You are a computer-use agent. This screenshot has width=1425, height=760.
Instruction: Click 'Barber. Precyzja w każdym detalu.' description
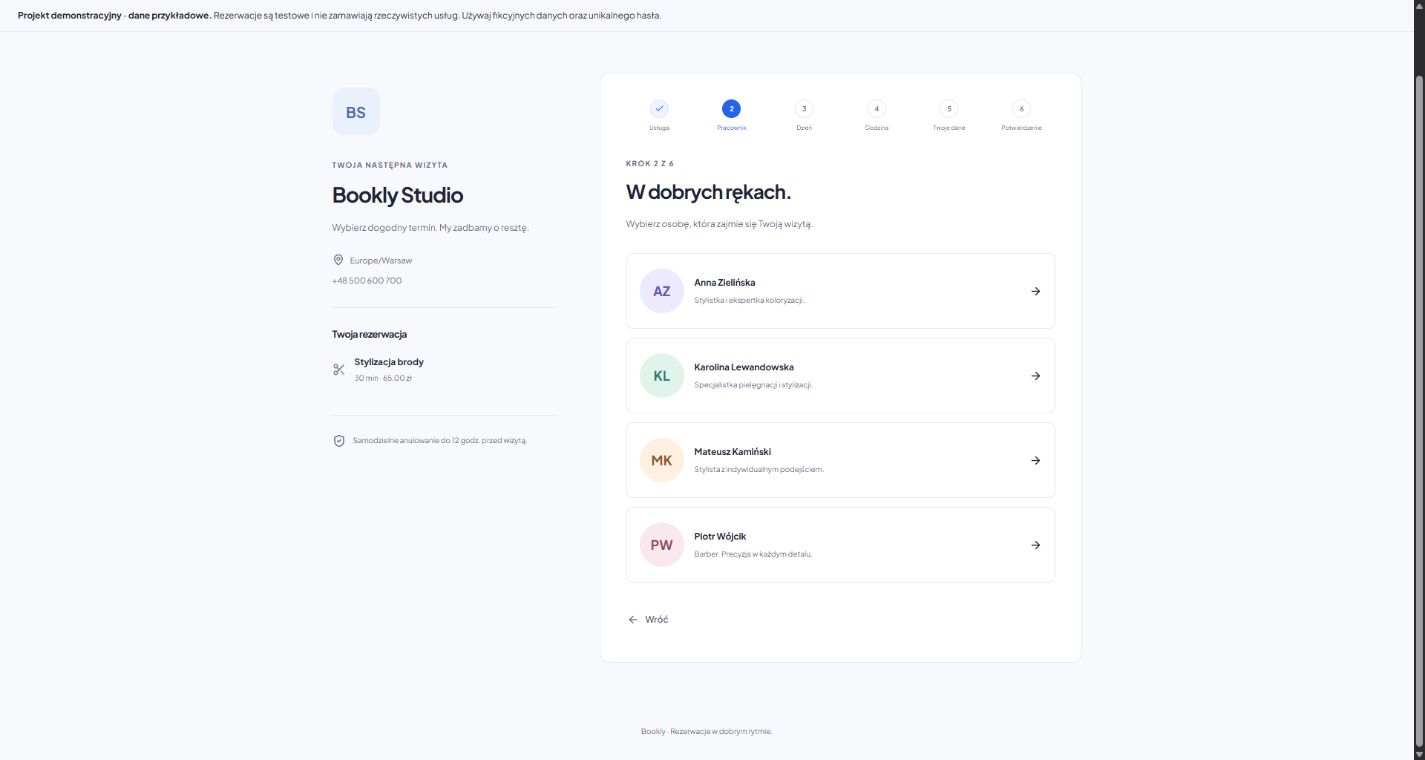[x=753, y=554]
